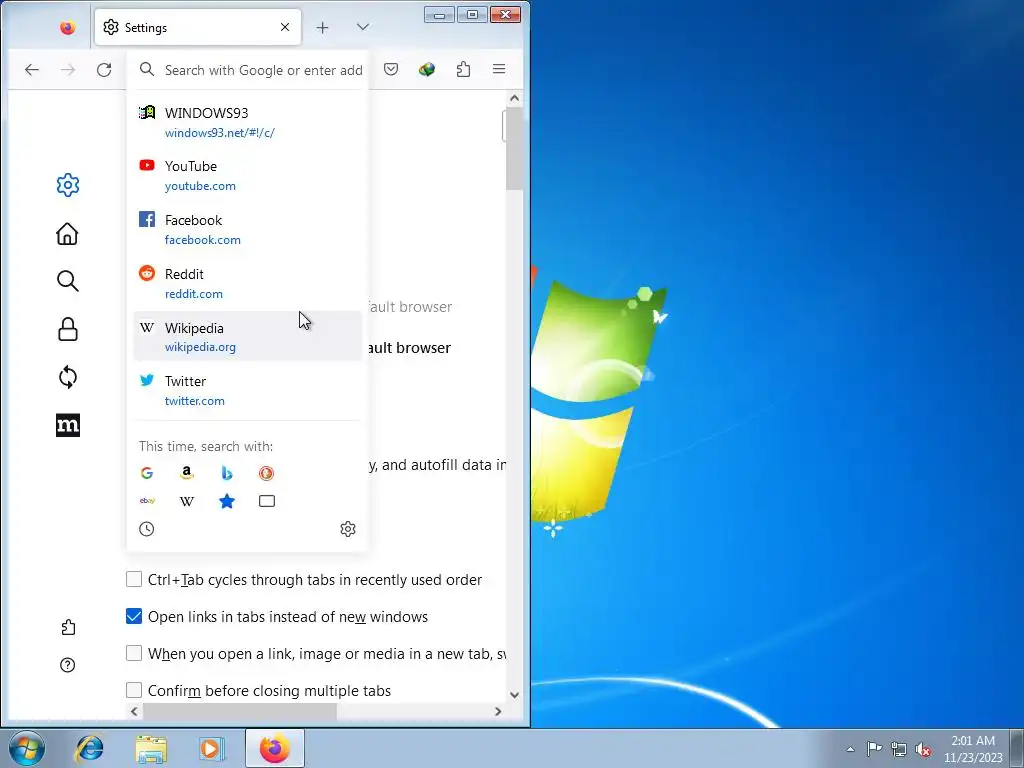1024x768 pixels.
Task: Search this time with Bing
Action: pos(227,473)
